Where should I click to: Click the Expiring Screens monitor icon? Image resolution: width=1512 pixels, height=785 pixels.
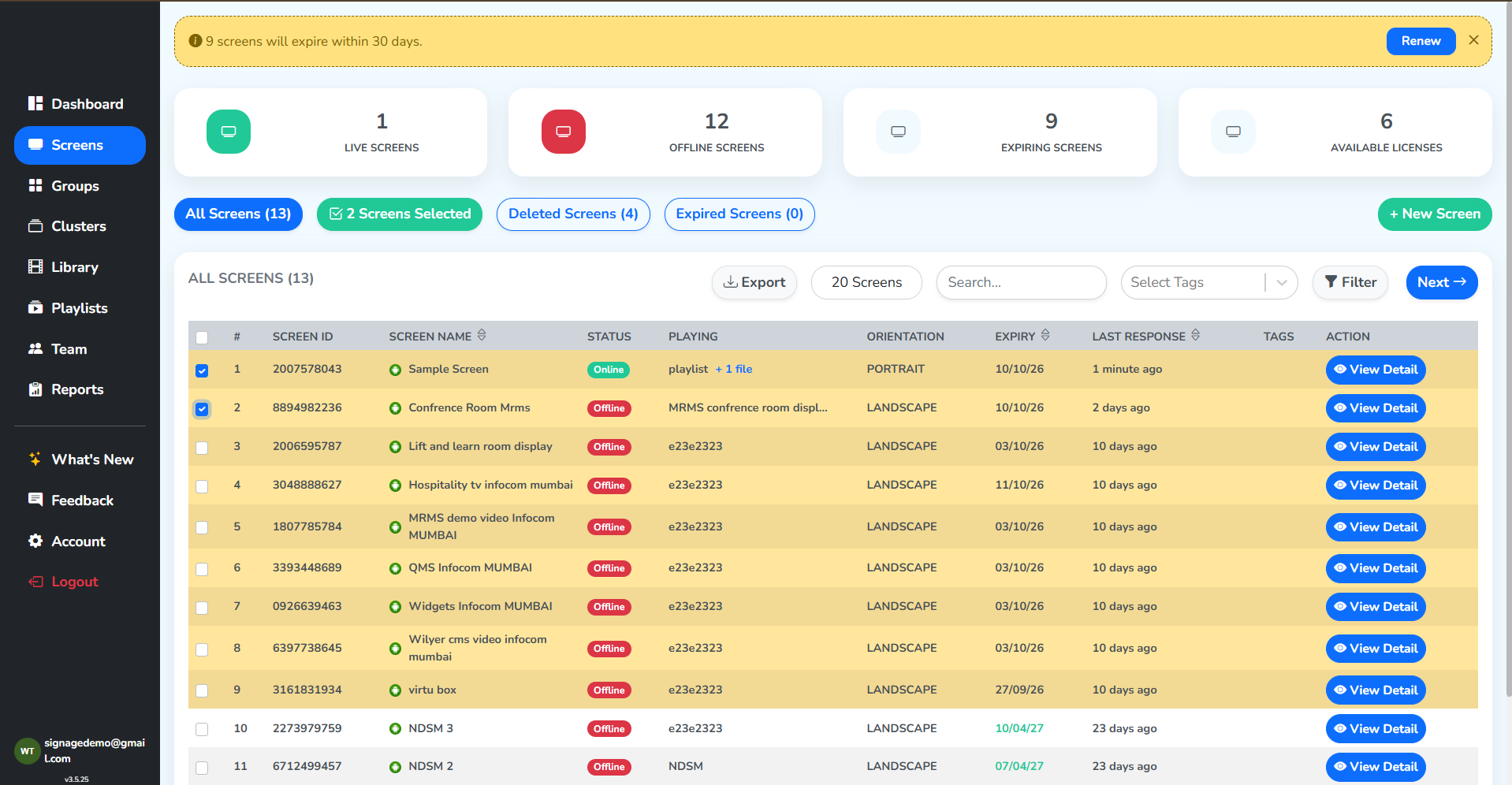pyautogui.click(x=899, y=132)
